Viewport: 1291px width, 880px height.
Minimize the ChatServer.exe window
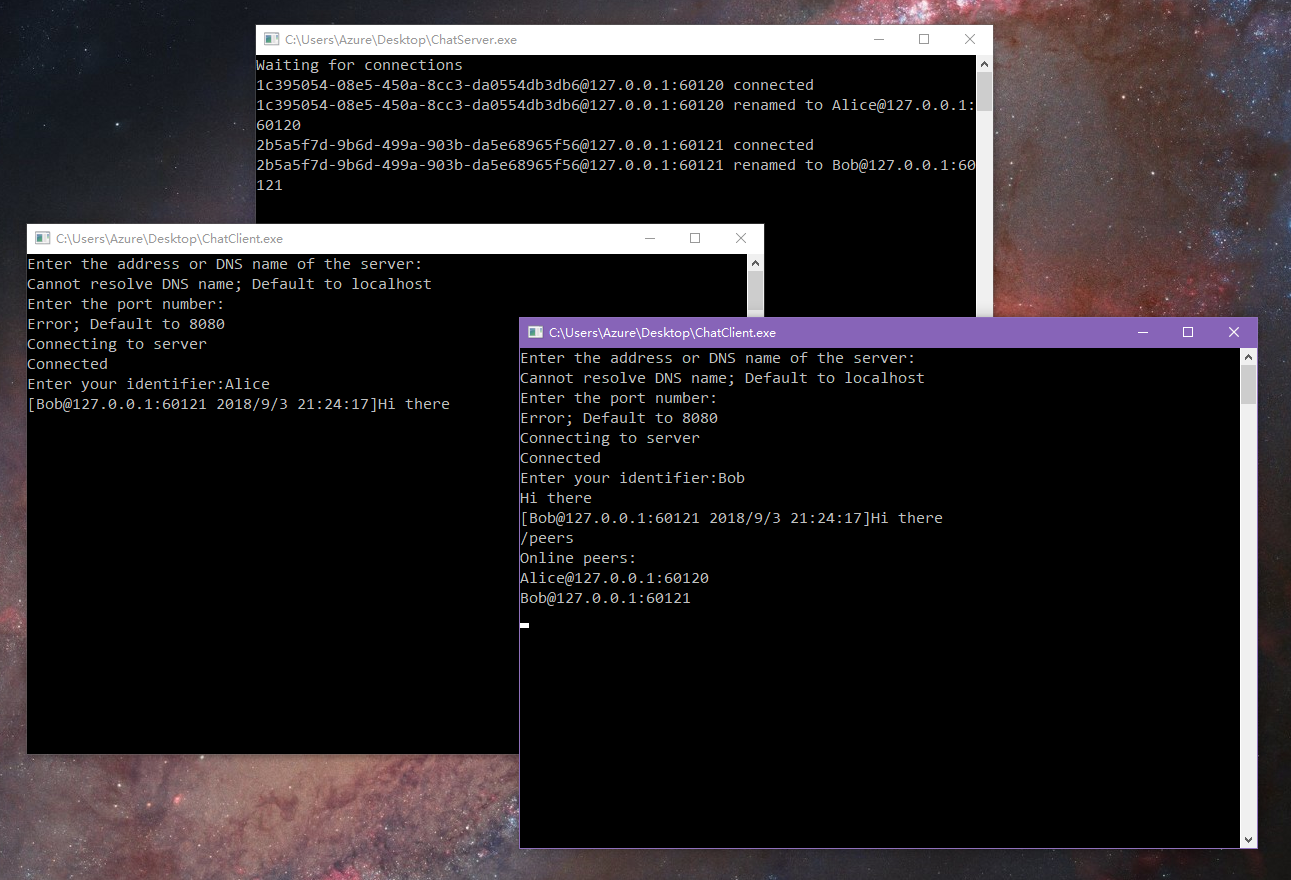[878, 40]
